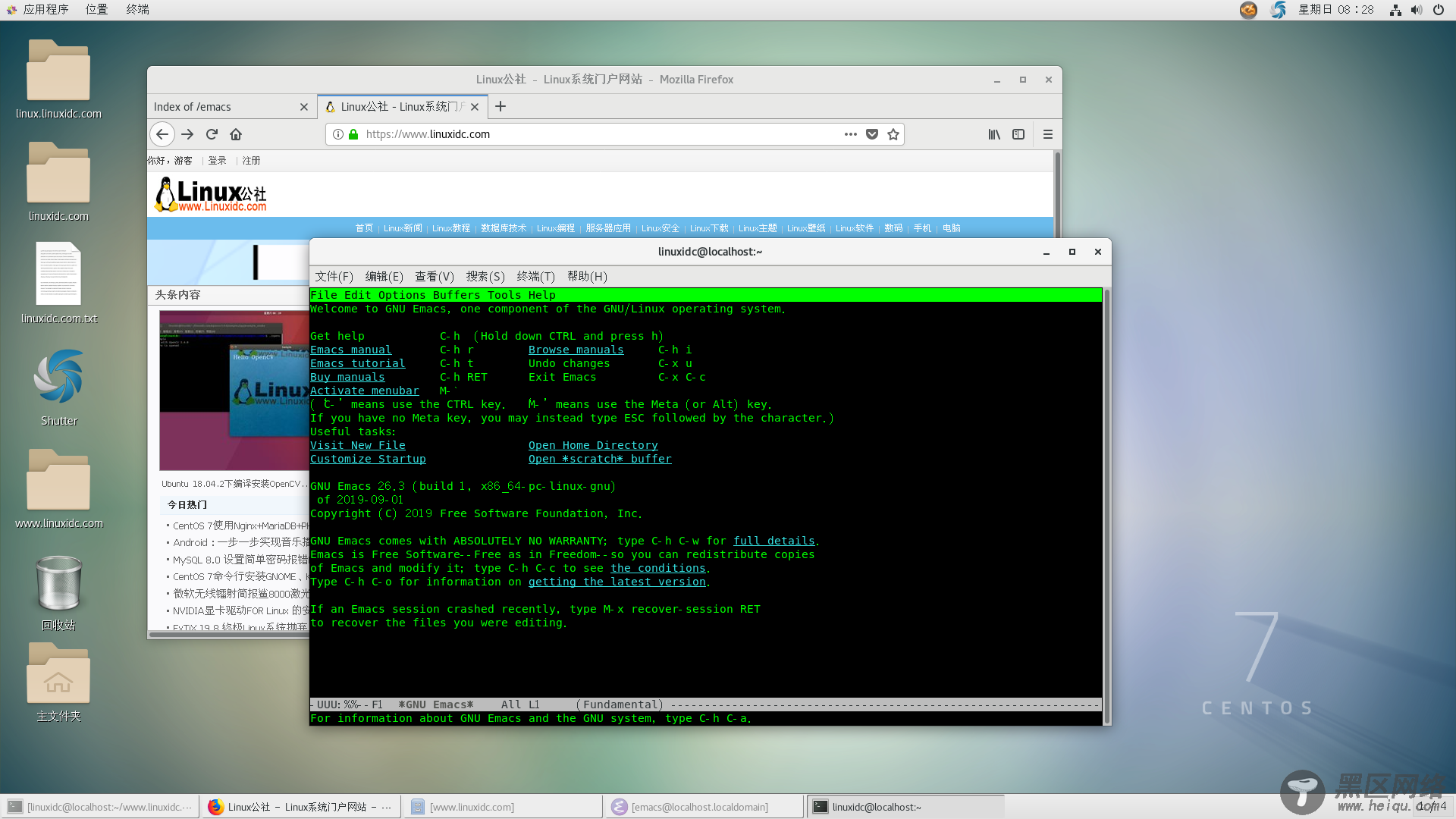Click the clock 星期日 08:28 in top panel
This screenshot has width=1456, height=819.
(1335, 10)
